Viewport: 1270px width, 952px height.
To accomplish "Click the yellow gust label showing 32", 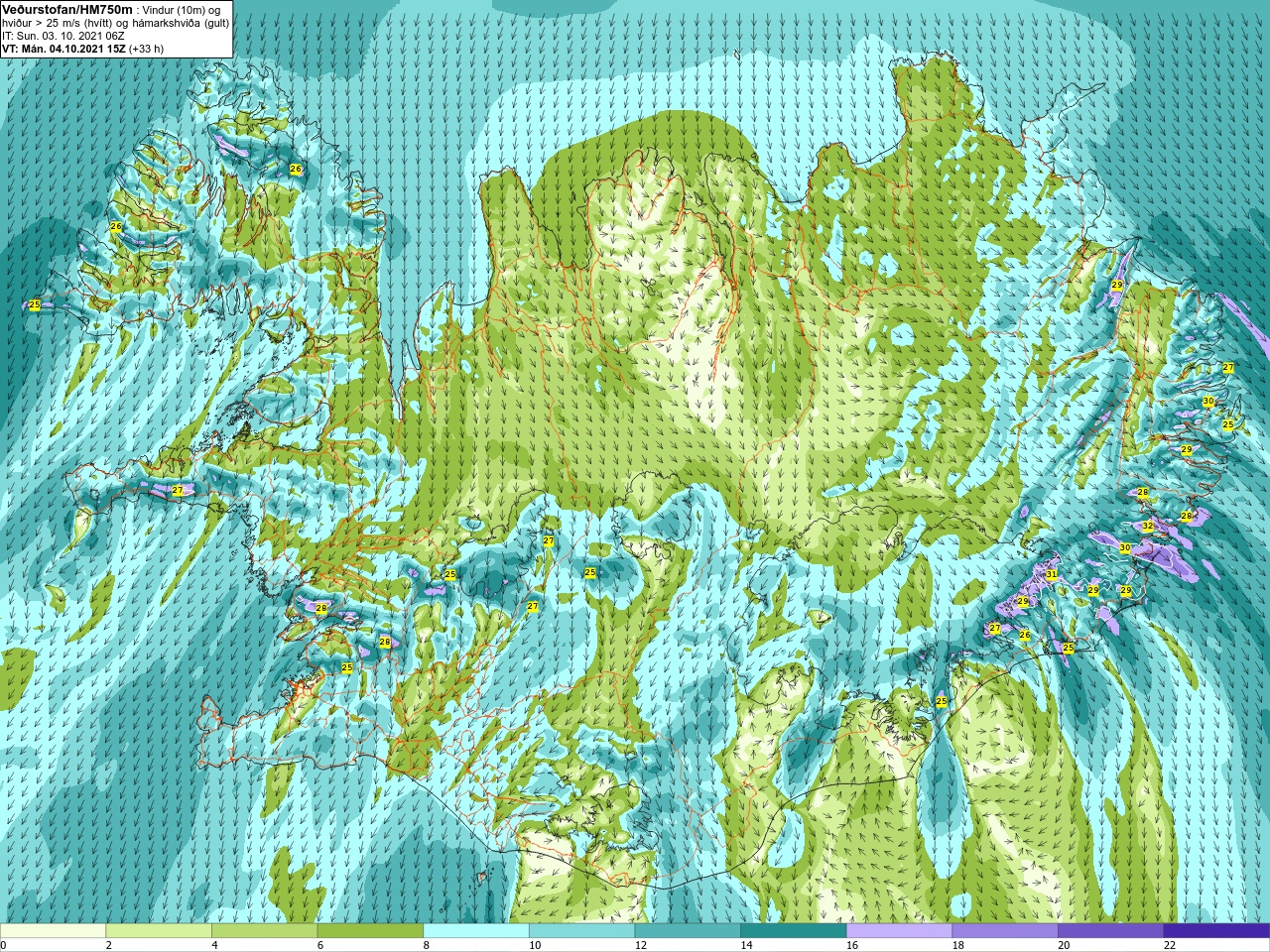I will [x=1148, y=527].
